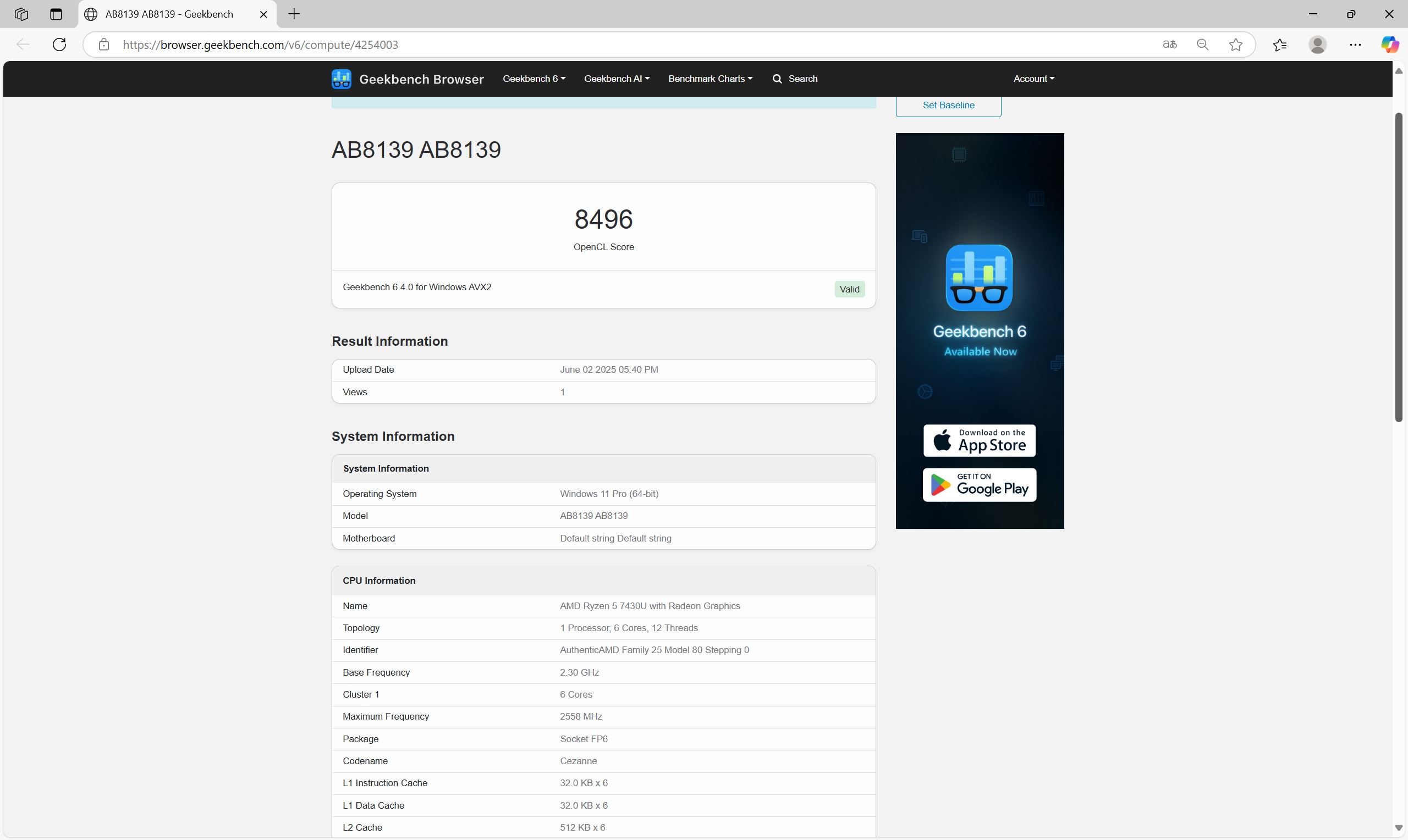
Task: Click Download on the App Store badge
Action: [980, 440]
